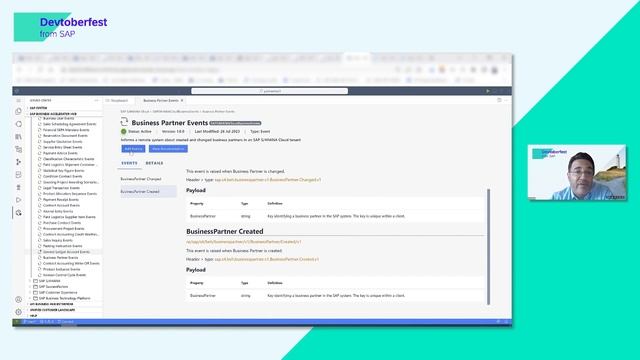Open the Accounts icon in activity bar
This screenshot has width=640, height=360.
point(18,300)
